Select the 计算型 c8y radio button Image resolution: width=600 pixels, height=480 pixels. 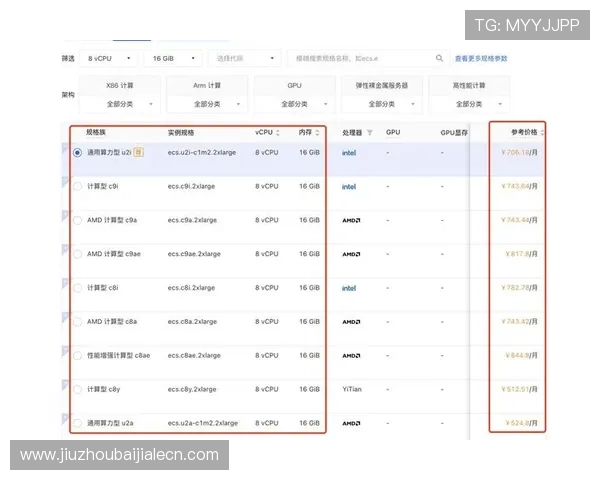pyautogui.click(x=77, y=389)
